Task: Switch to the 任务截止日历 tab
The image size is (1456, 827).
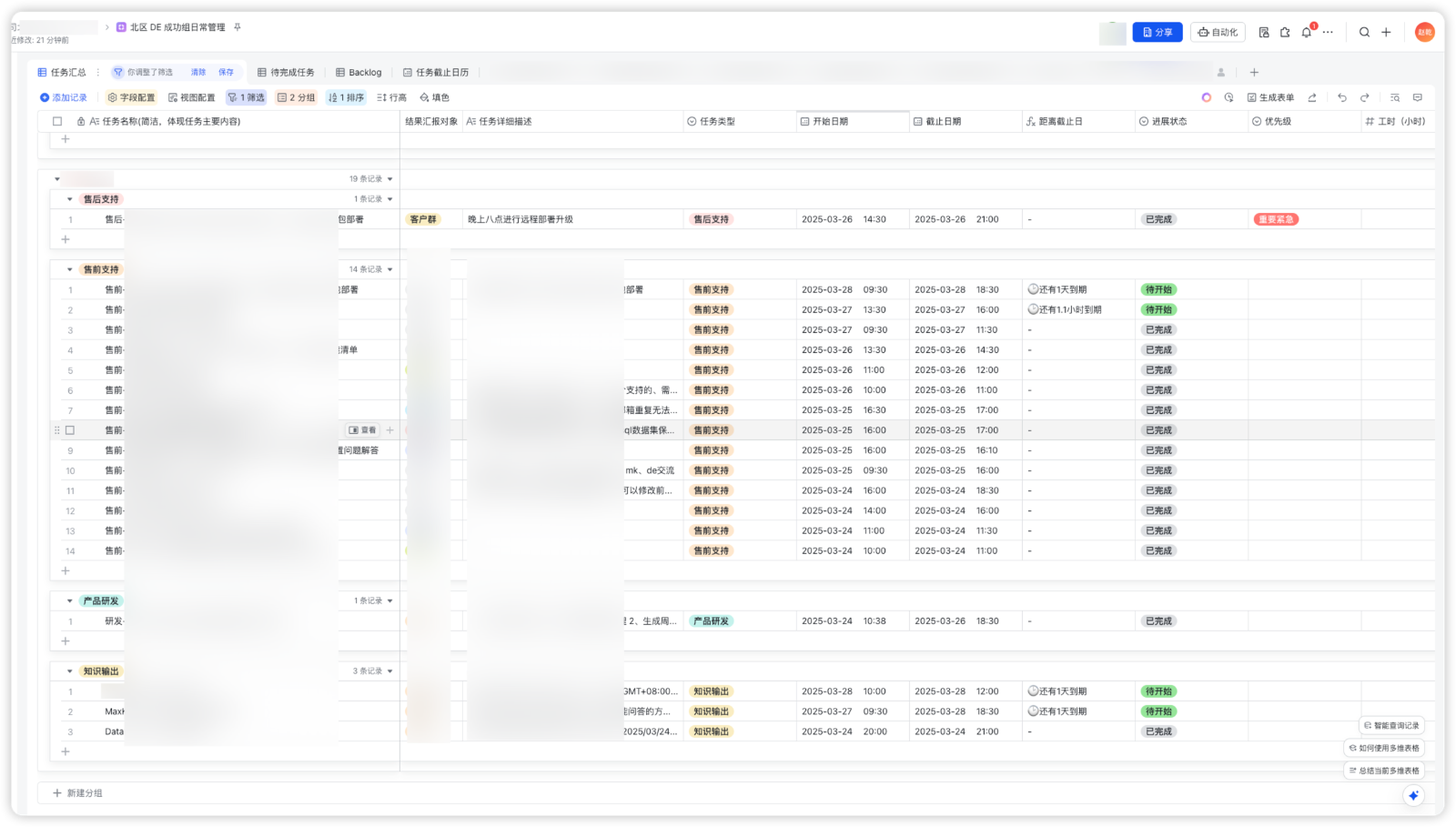Action: (x=436, y=72)
